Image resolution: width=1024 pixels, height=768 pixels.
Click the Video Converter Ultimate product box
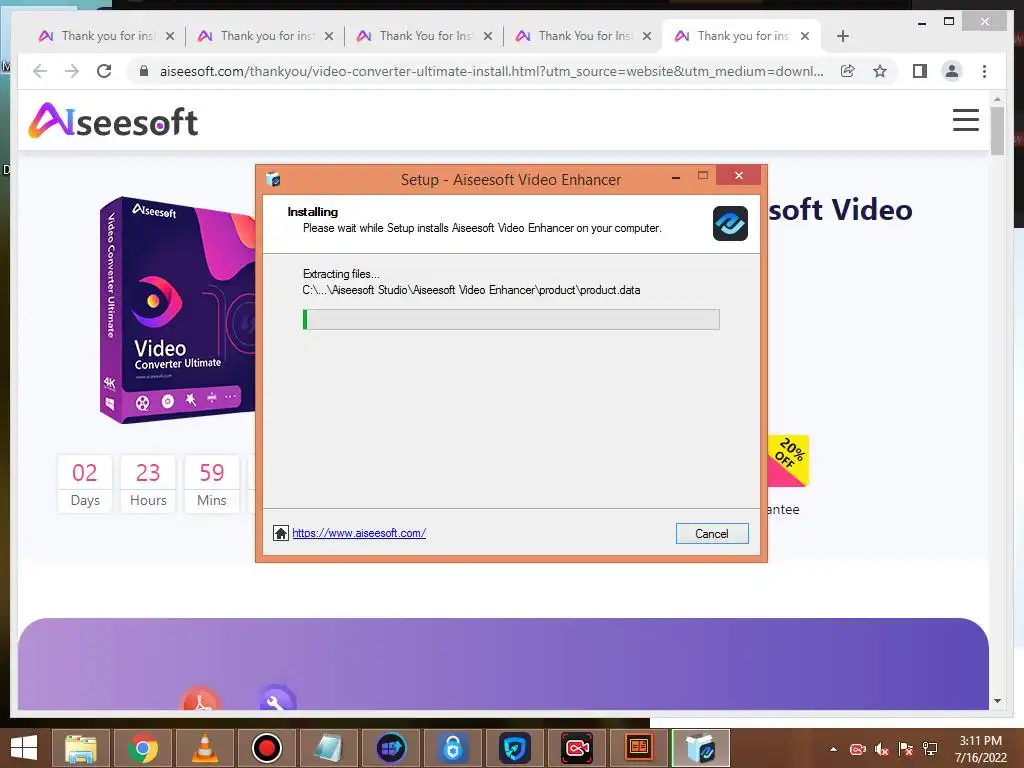pos(177,310)
